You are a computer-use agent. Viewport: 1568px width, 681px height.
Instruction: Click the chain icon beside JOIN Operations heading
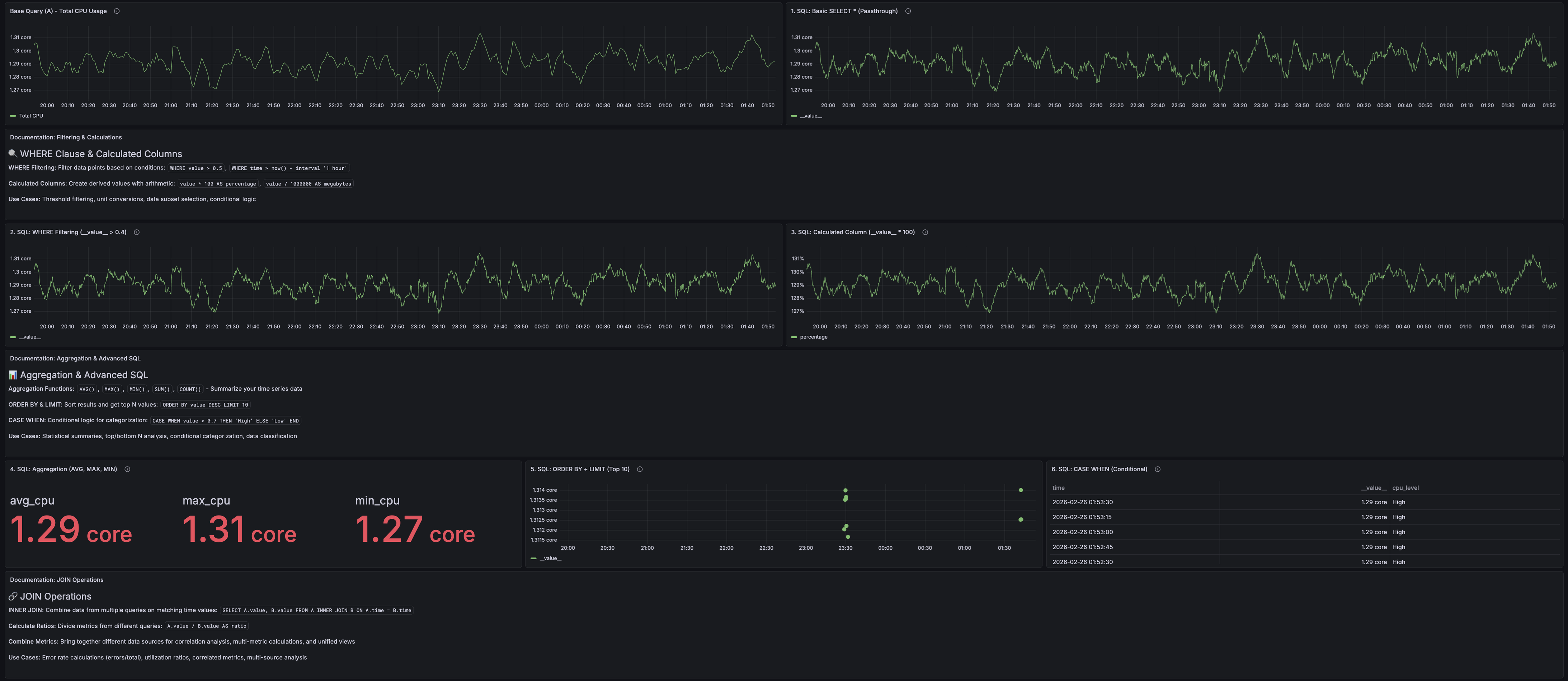[12, 596]
